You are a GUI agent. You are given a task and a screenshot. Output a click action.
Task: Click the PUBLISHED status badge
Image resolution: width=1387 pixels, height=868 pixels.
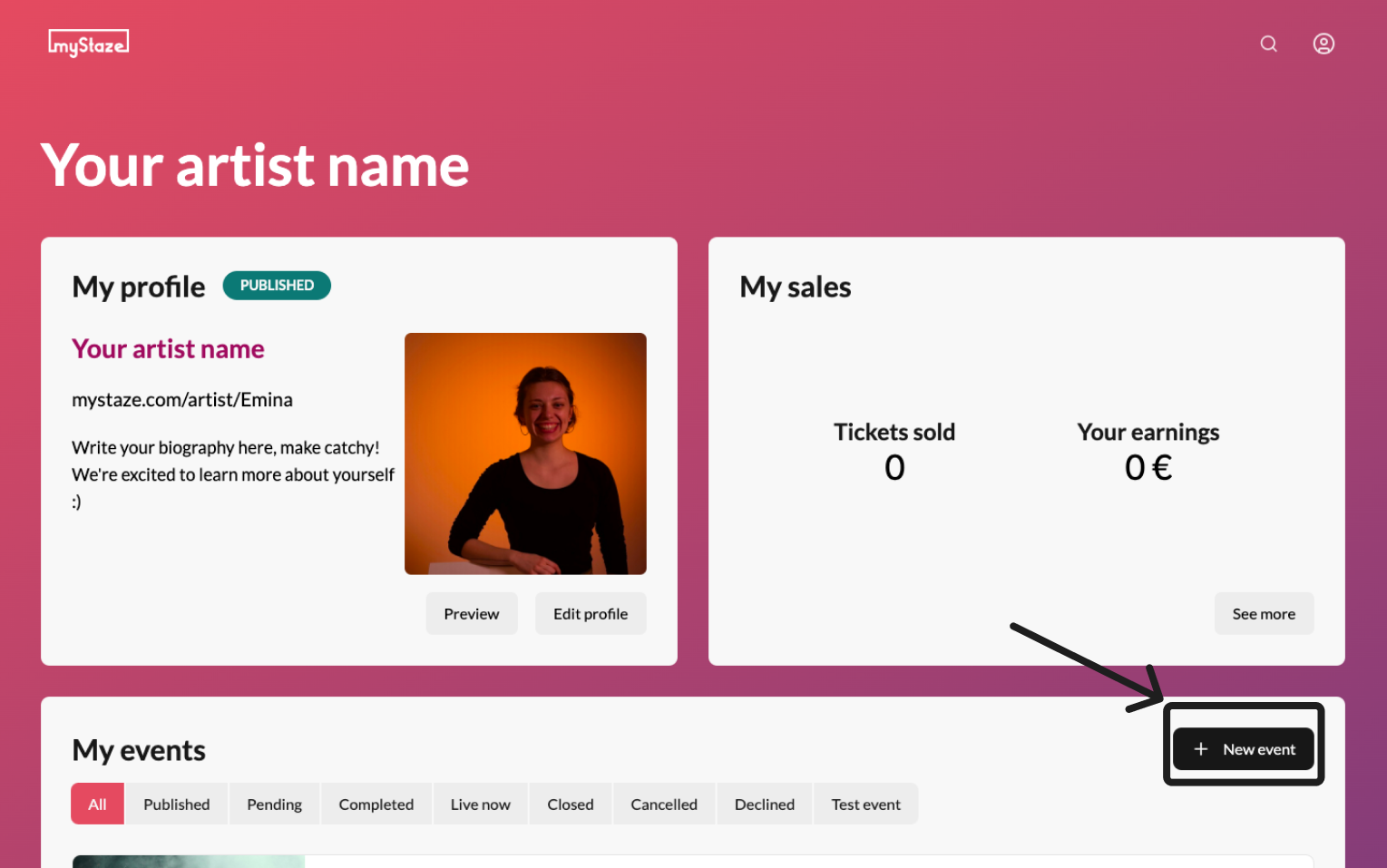[277, 285]
